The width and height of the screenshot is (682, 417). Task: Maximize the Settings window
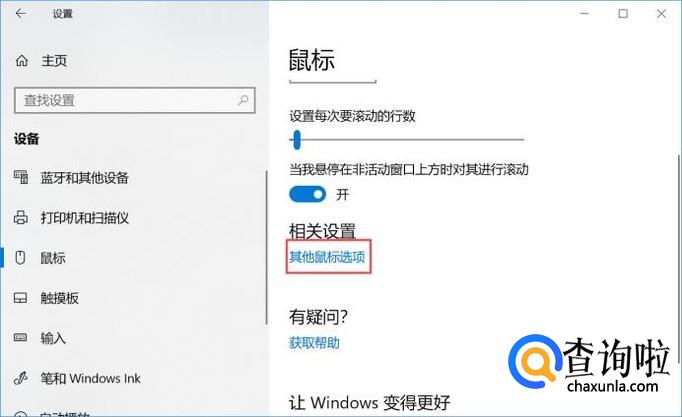tap(623, 14)
